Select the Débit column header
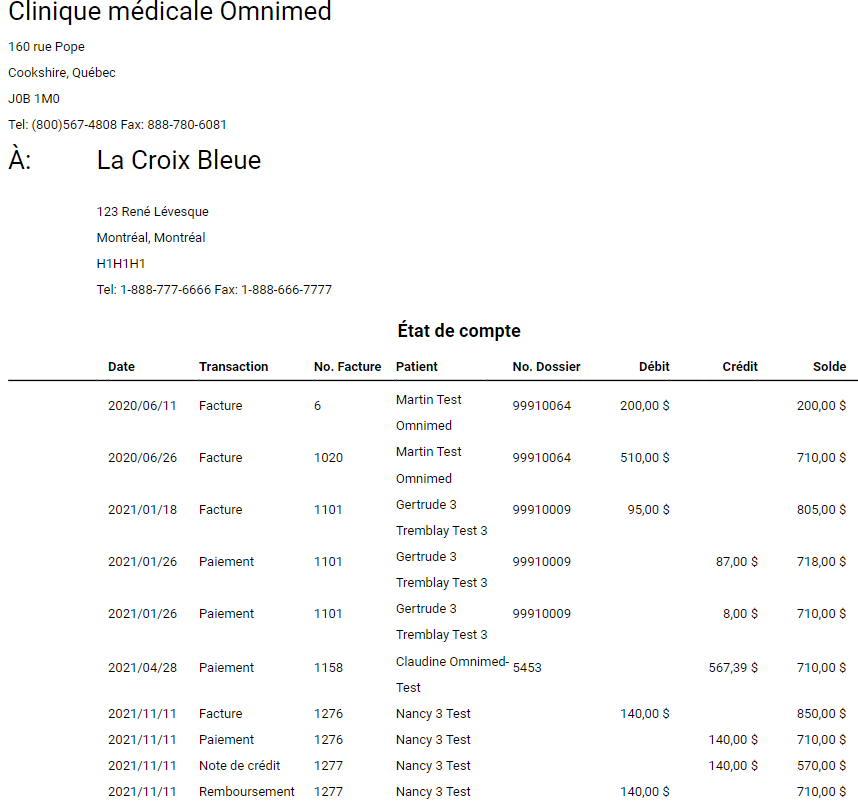Viewport: 858px width, 805px height. tap(654, 367)
